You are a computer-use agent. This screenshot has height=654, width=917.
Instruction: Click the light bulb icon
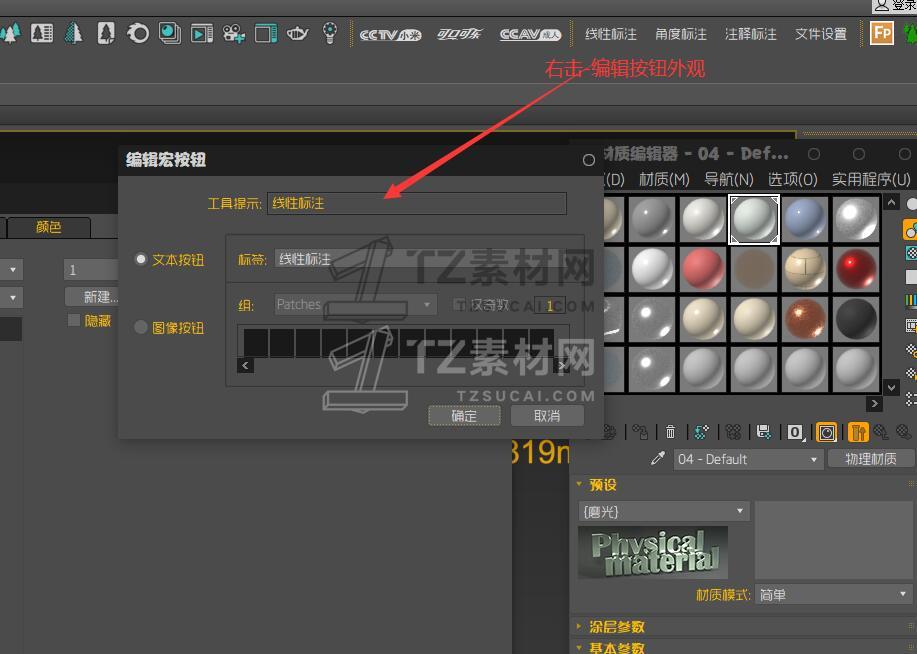pos(330,33)
